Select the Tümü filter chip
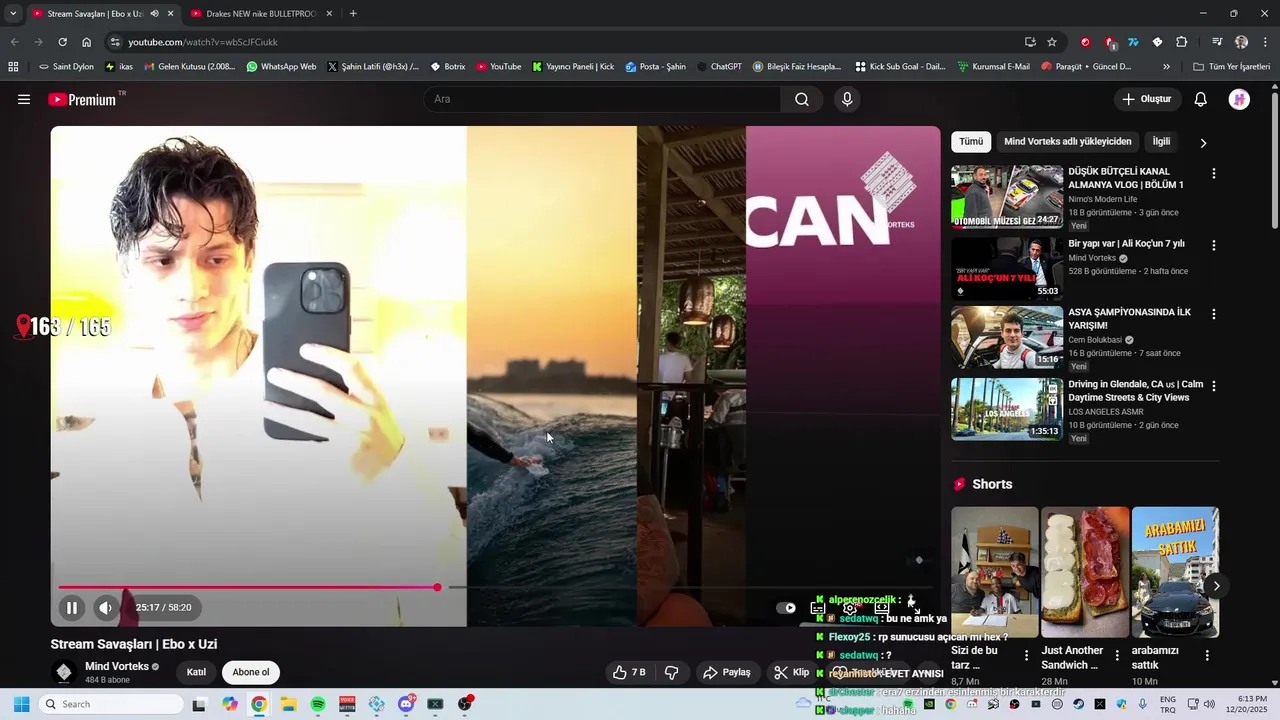1280x720 pixels. click(x=971, y=142)
